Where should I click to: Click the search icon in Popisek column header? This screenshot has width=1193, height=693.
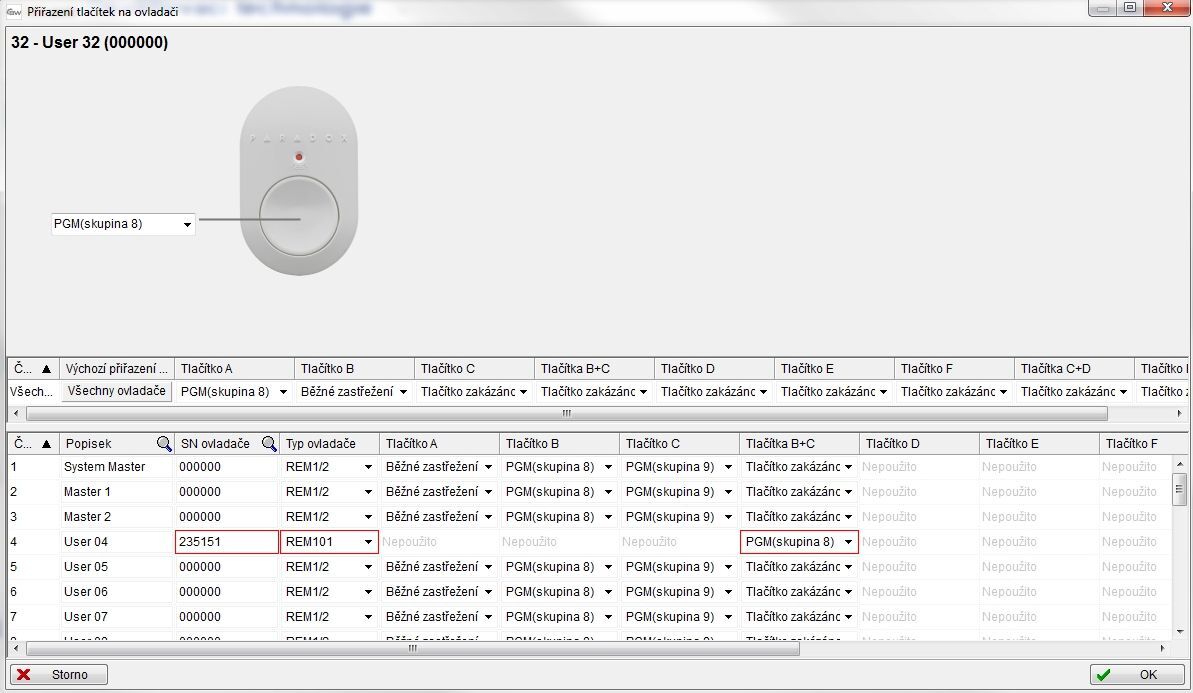[163, 443]
